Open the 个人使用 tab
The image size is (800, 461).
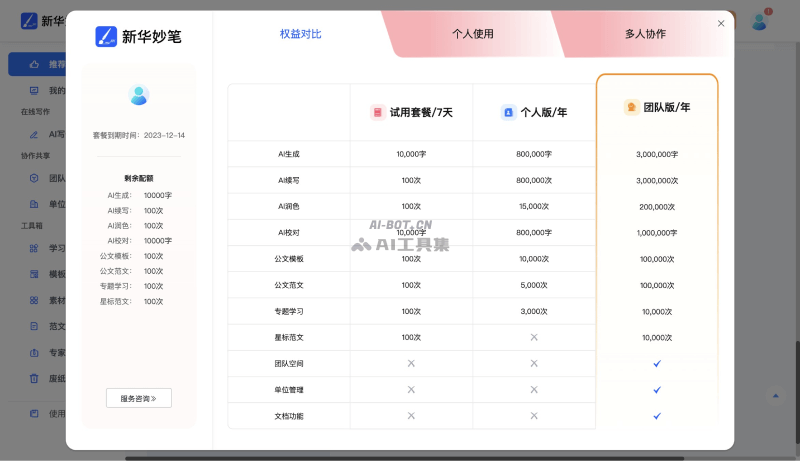(x=472, y=34)
